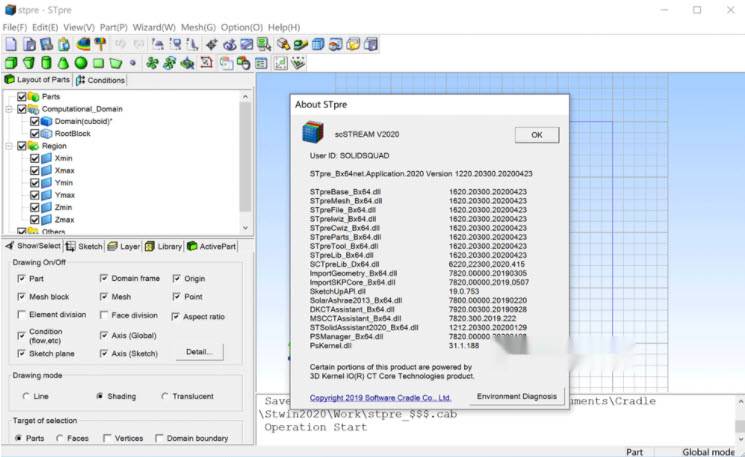745x457 pixels.
Task: Click the yellow folder icon in top toolbar
Action: 353,44
